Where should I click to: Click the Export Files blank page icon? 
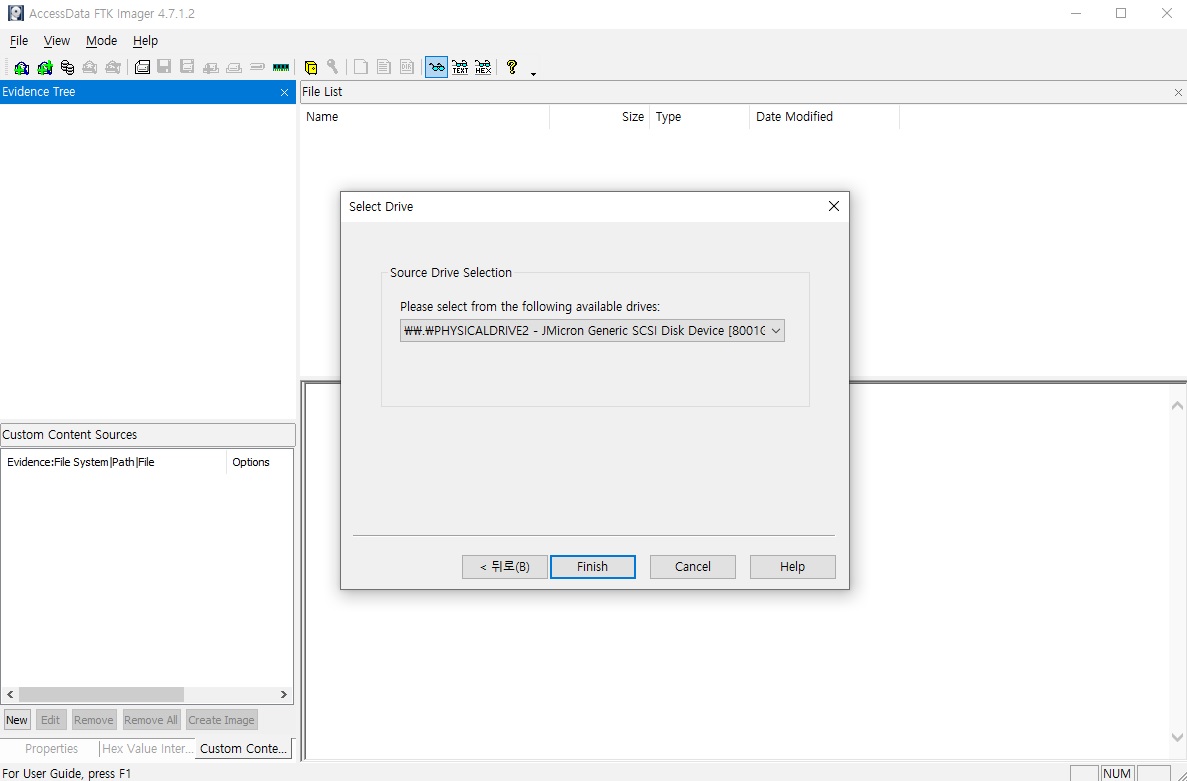(x=361, y=67)
